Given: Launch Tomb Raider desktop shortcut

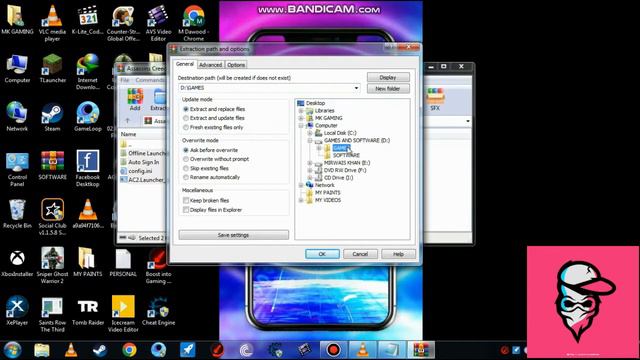Looking at the screenshot, I should click(x=87, y=311).
